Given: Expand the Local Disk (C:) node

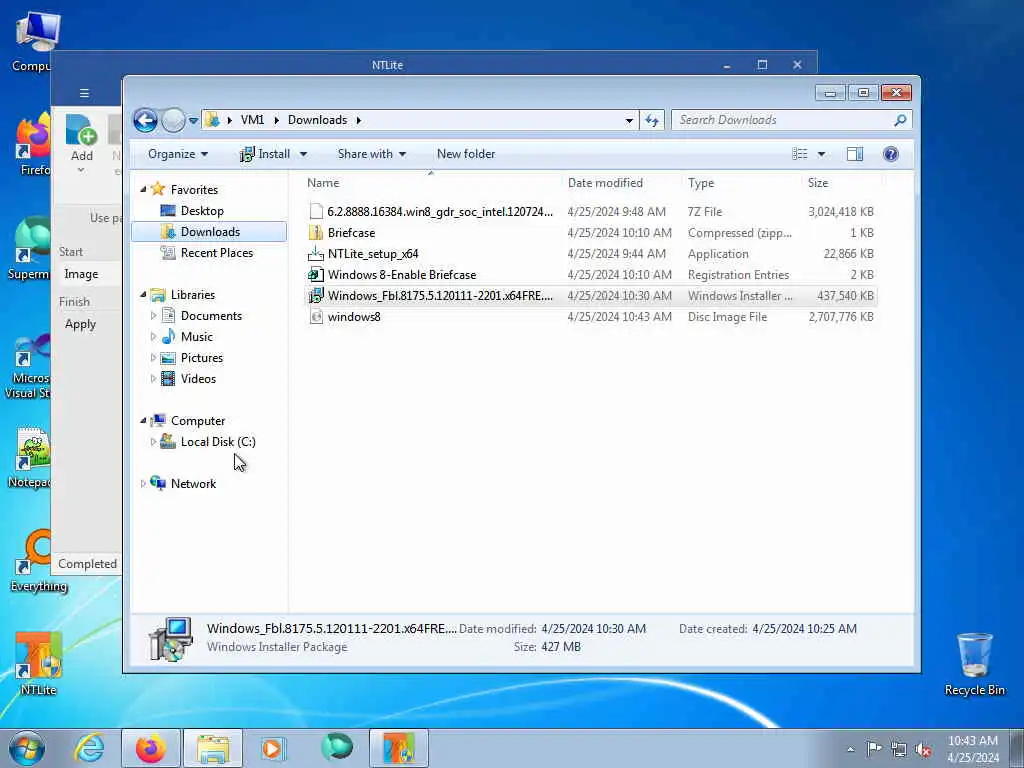Looking at the screenshot, I should point(153,442).
